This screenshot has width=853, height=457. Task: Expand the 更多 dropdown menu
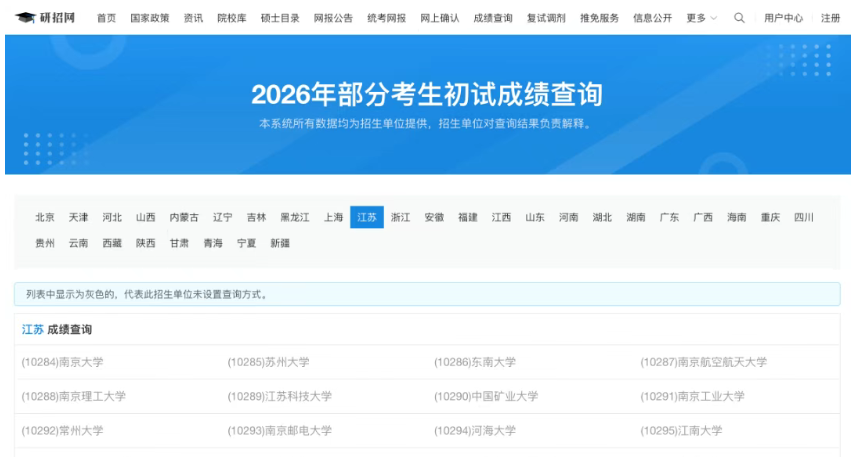(701, 18)
